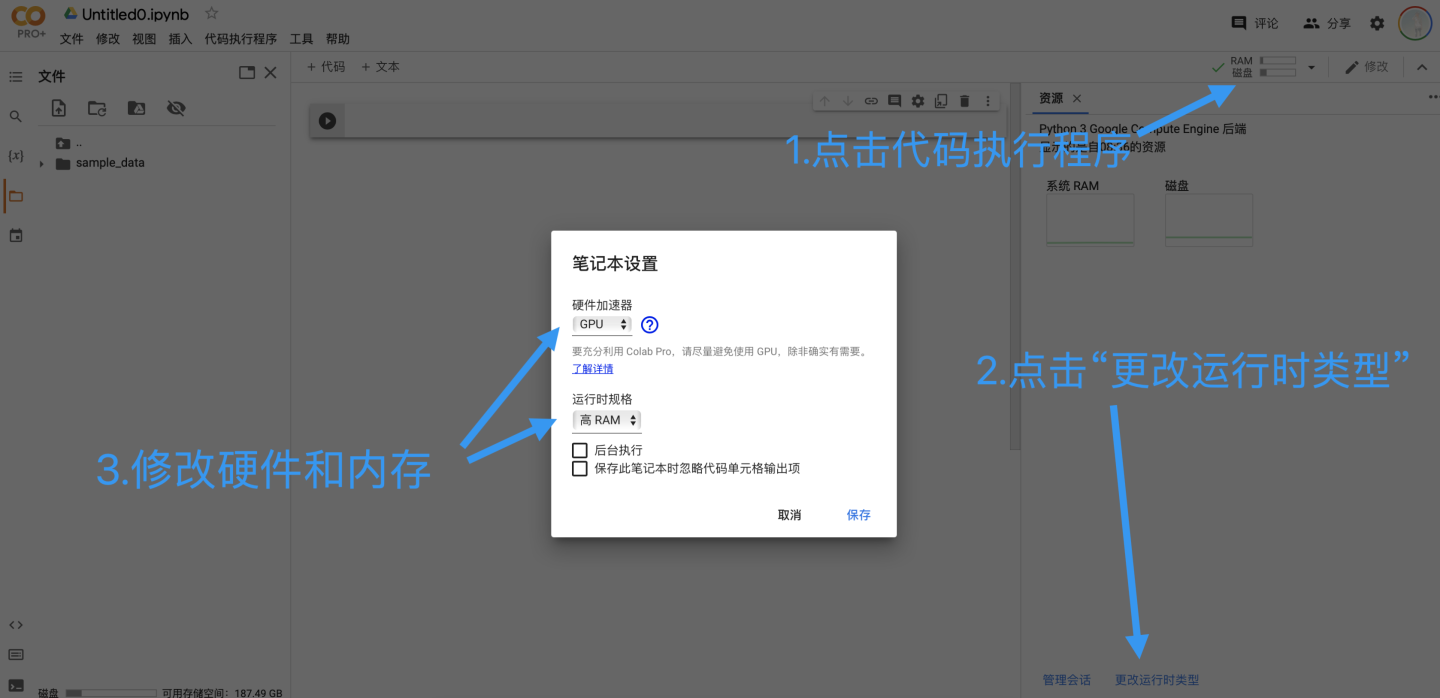
Task: Open cell settings gear on the code cell
Action: pyautogui.click(x=917, y=100)
